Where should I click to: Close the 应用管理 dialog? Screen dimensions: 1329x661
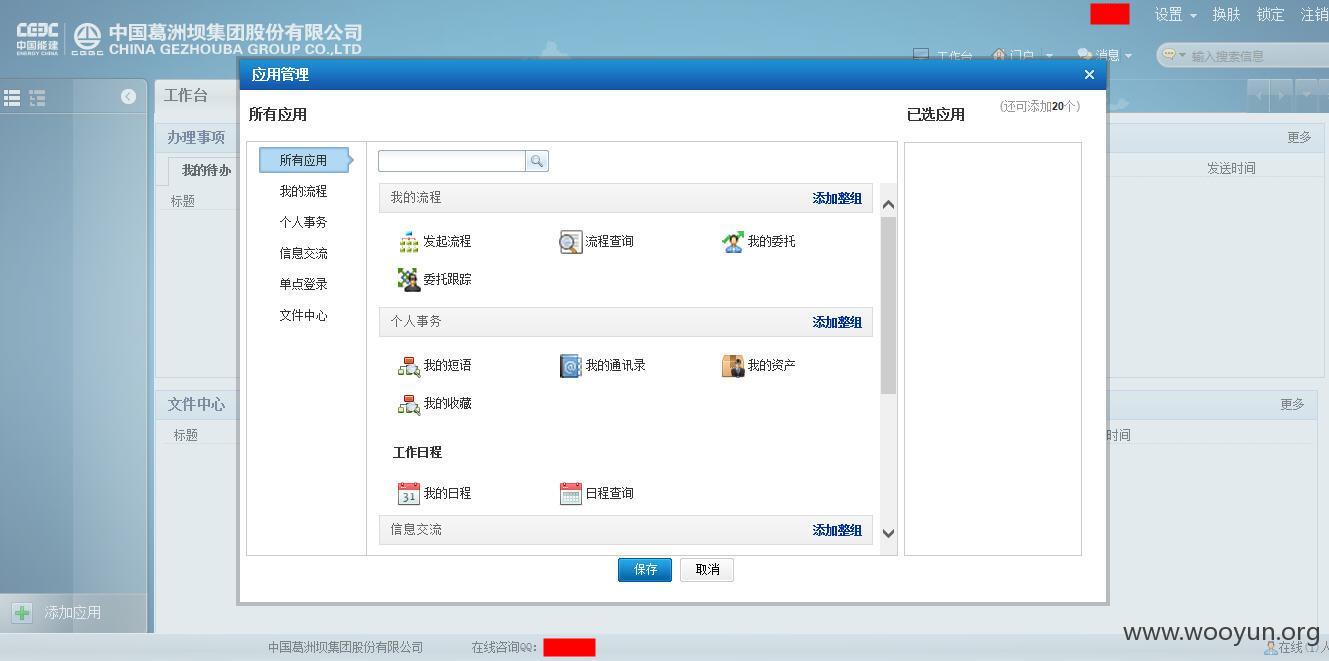(x=1089, y=74)
